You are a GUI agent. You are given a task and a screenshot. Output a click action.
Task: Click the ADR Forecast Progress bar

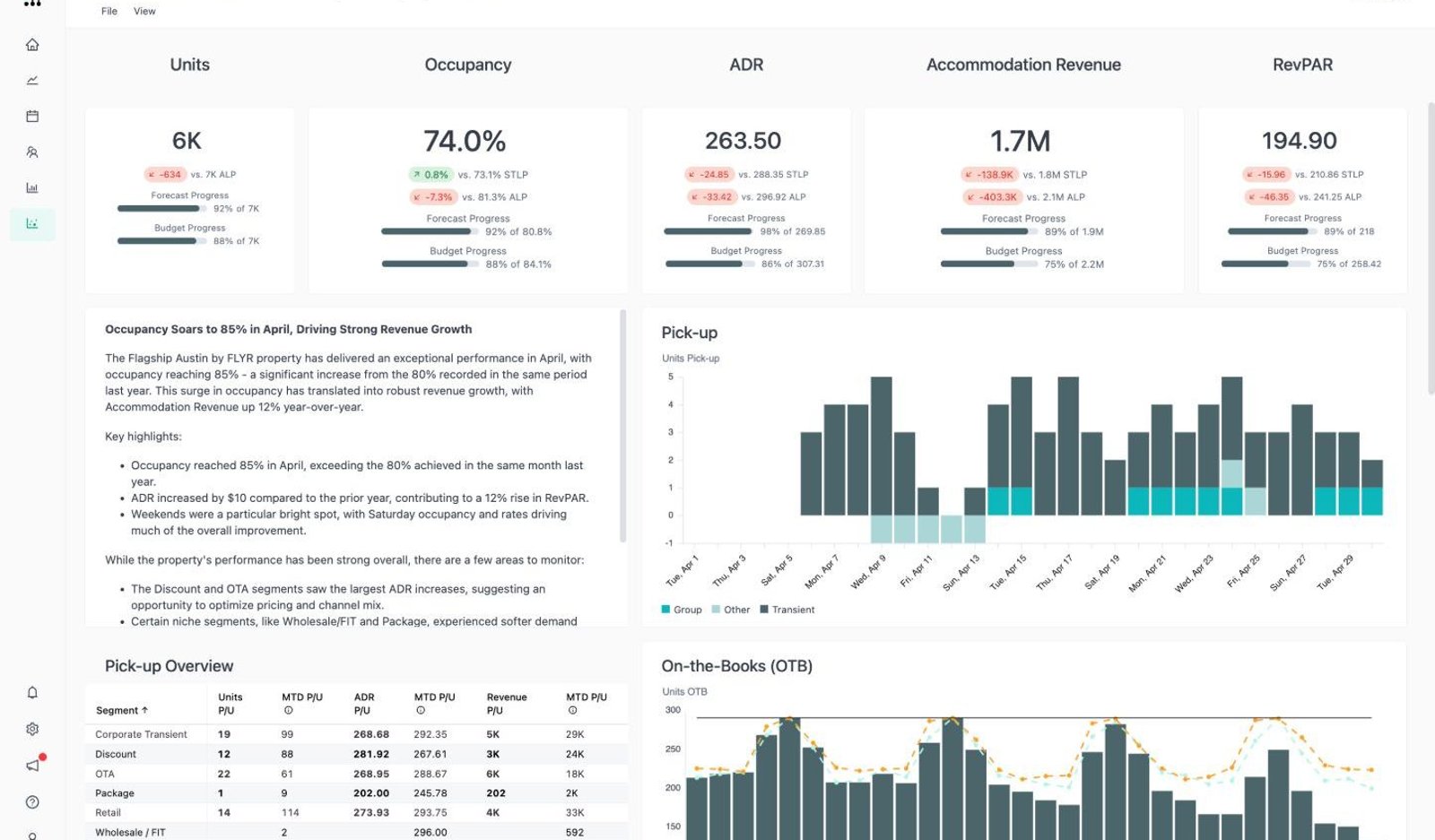(709, 231)
